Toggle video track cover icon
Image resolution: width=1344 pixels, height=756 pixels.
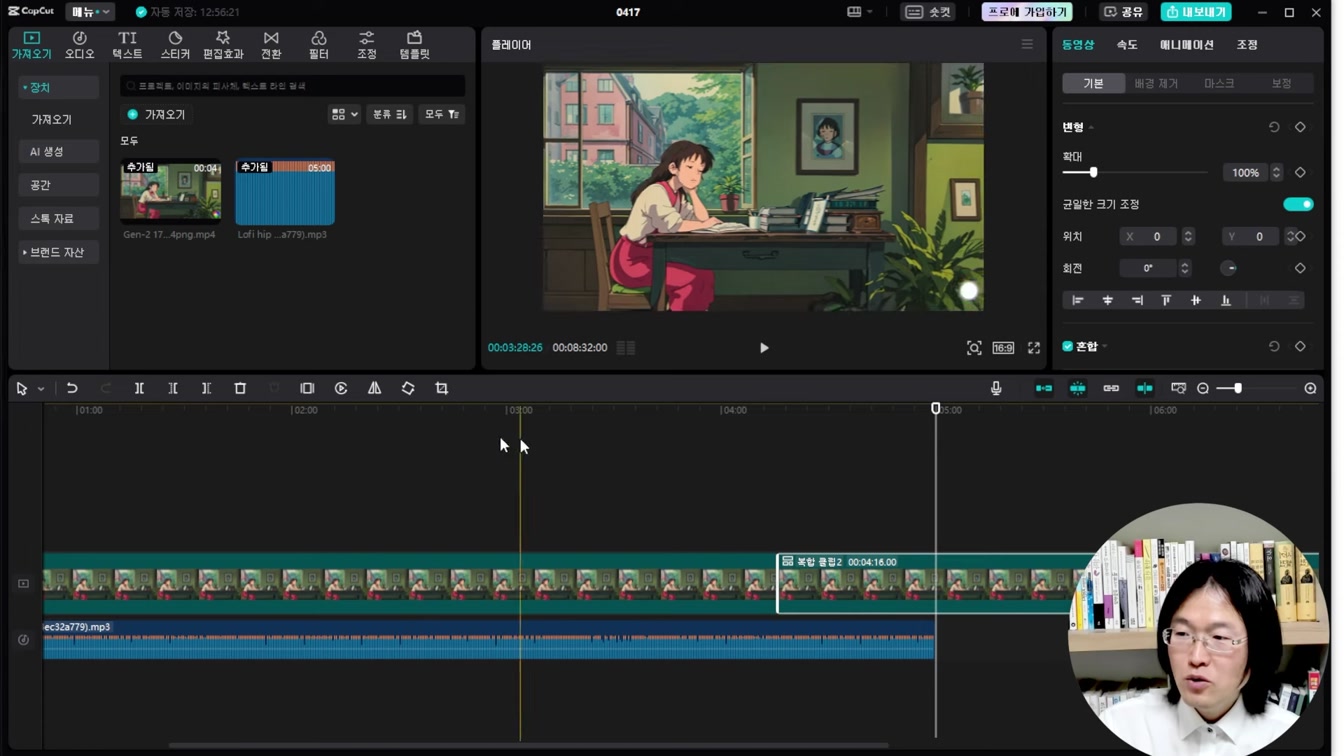point(24,583)
